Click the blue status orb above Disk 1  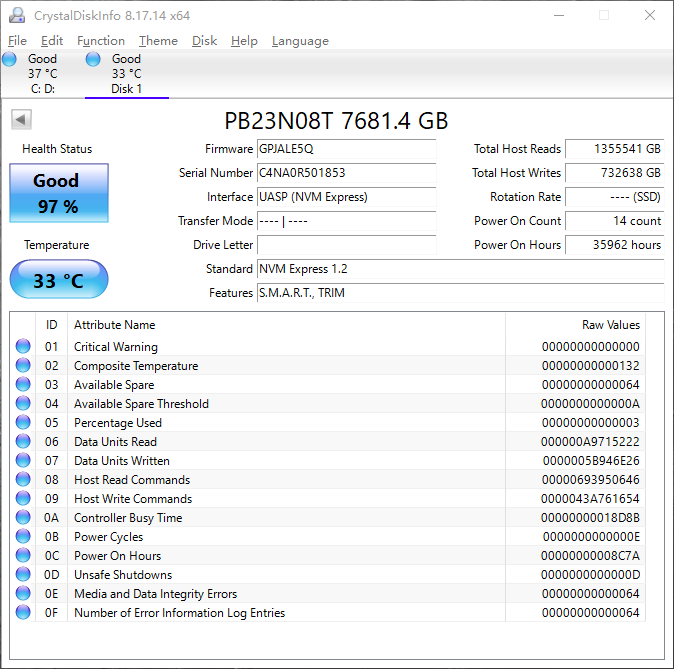93,59
